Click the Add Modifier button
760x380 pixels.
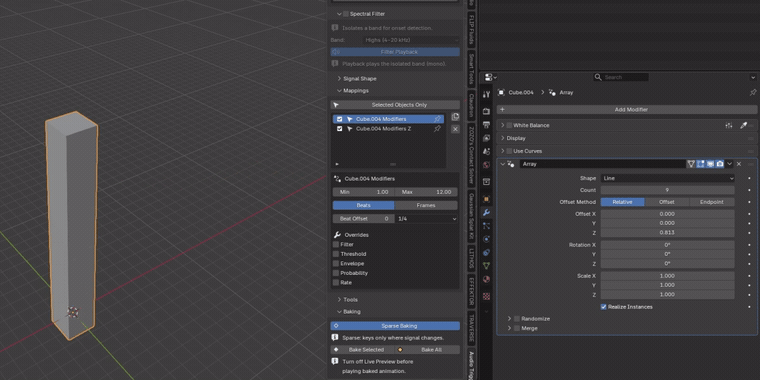(x=627, y=110)
